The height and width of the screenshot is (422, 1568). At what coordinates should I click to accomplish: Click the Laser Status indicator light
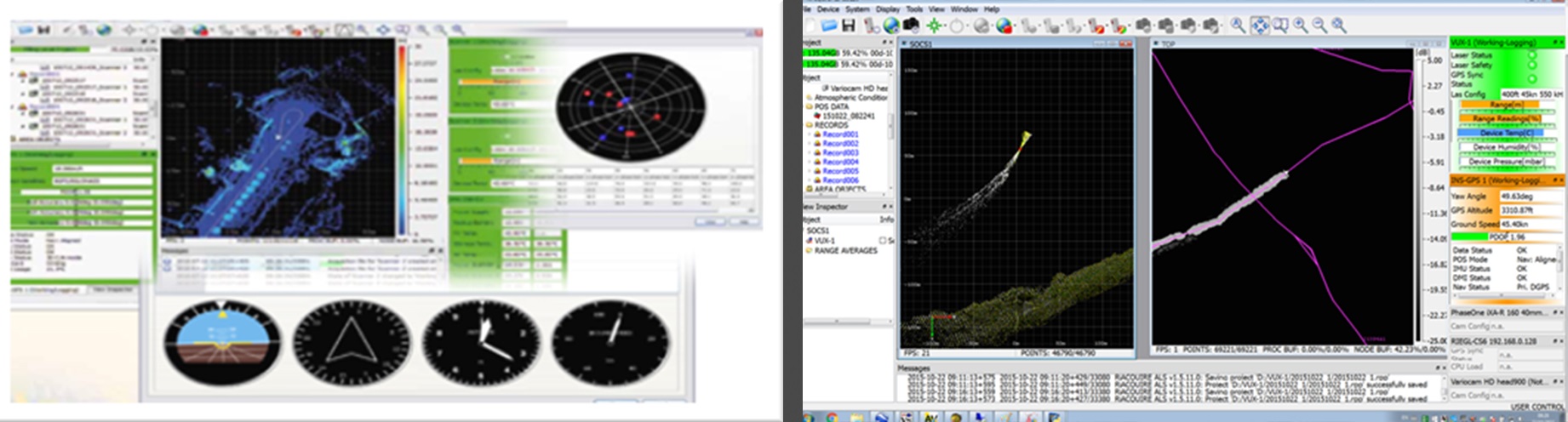coord(1532,55)
